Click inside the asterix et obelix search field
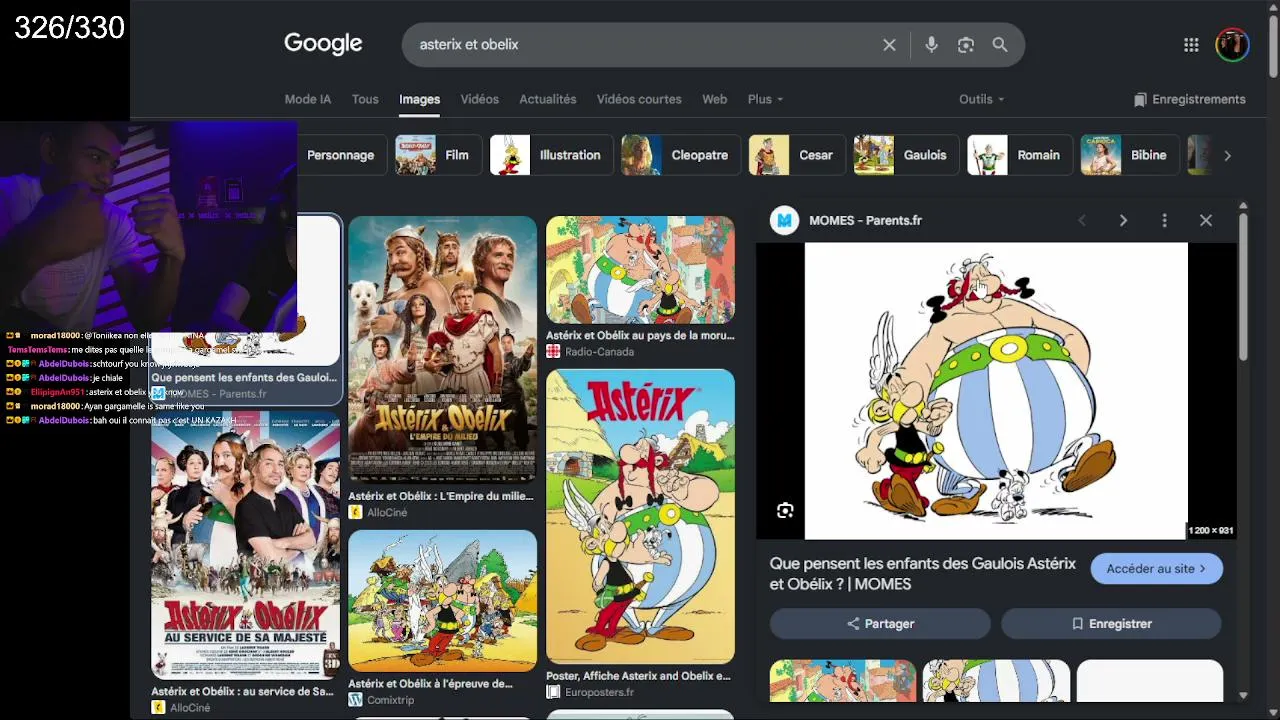Image resolution: width=1280 pixels, height=720 pixels. pos(640,45)
